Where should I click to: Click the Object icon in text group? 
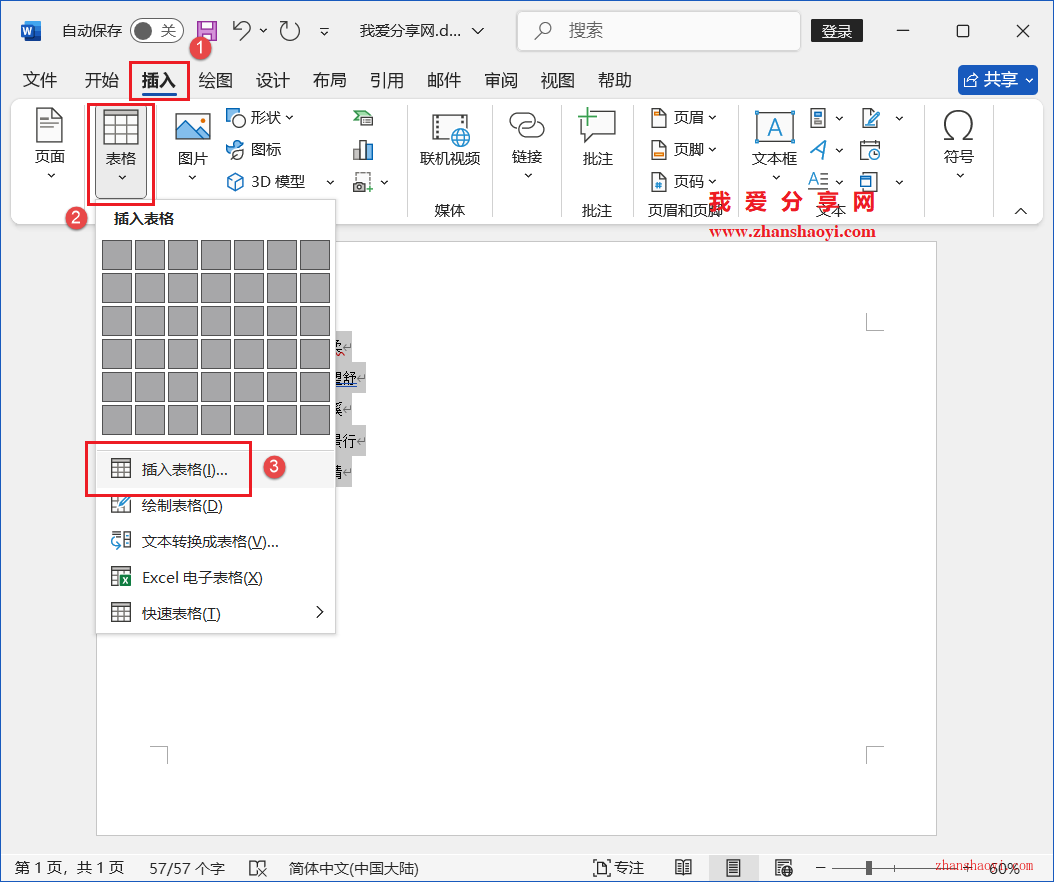click(869, 182)
